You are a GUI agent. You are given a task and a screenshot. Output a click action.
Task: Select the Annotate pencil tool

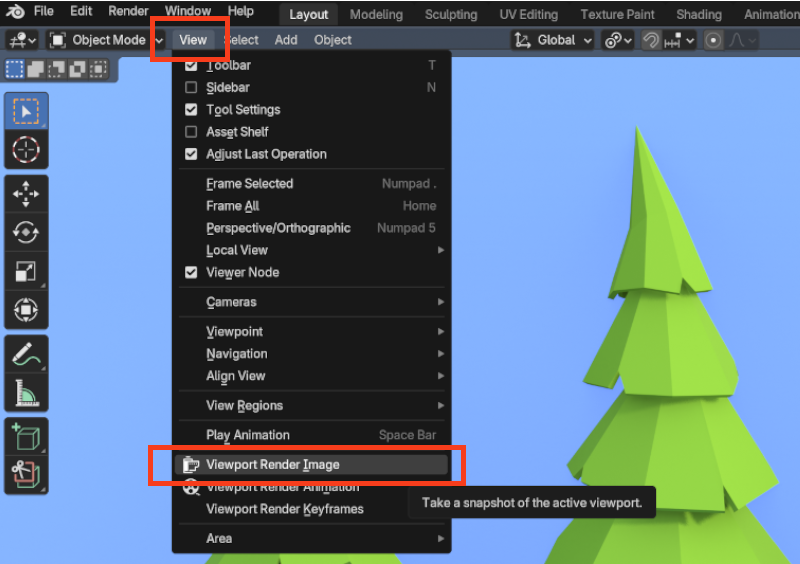pyautogui.click(x=26, y=353)
